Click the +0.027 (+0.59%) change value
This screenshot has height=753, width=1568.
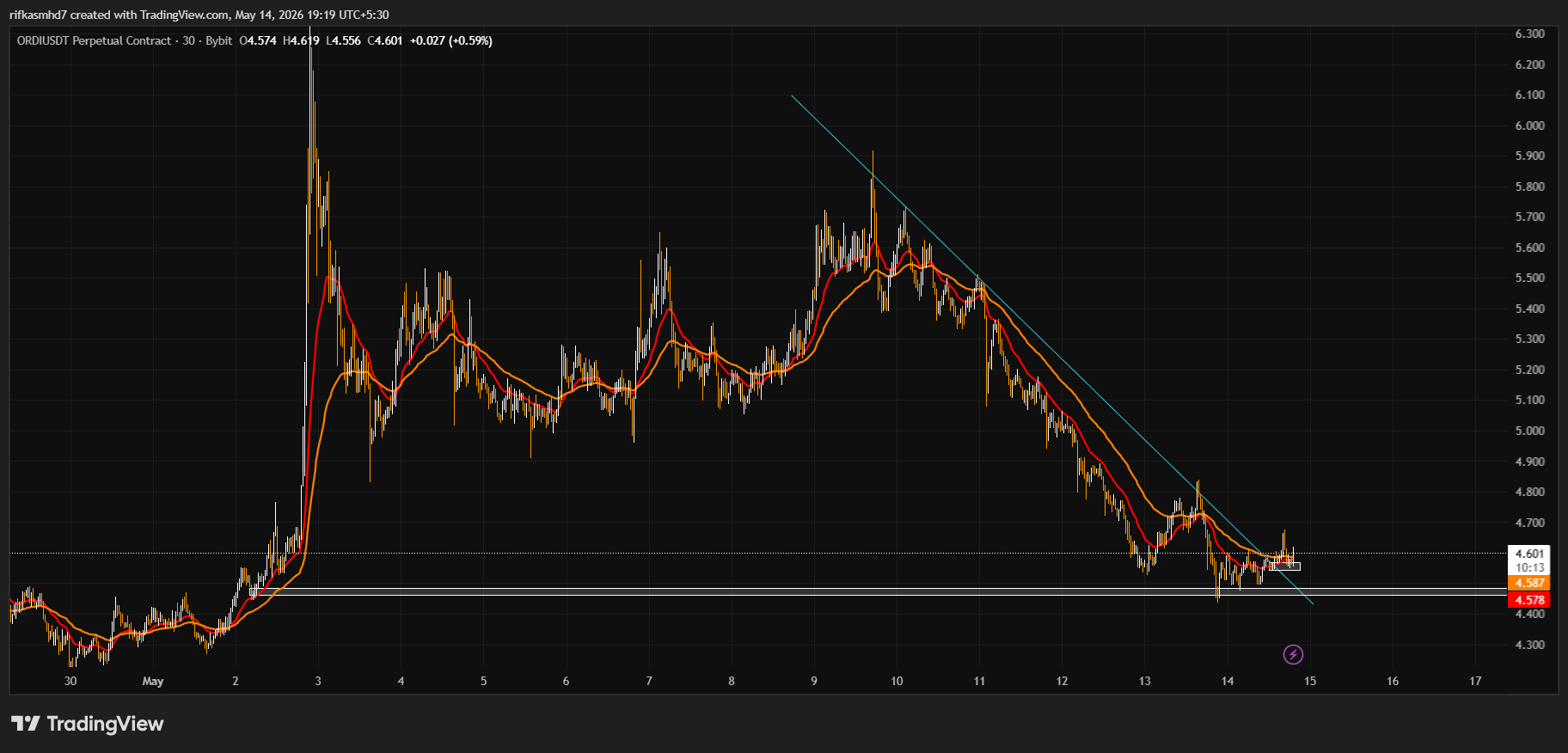(451, 40)
